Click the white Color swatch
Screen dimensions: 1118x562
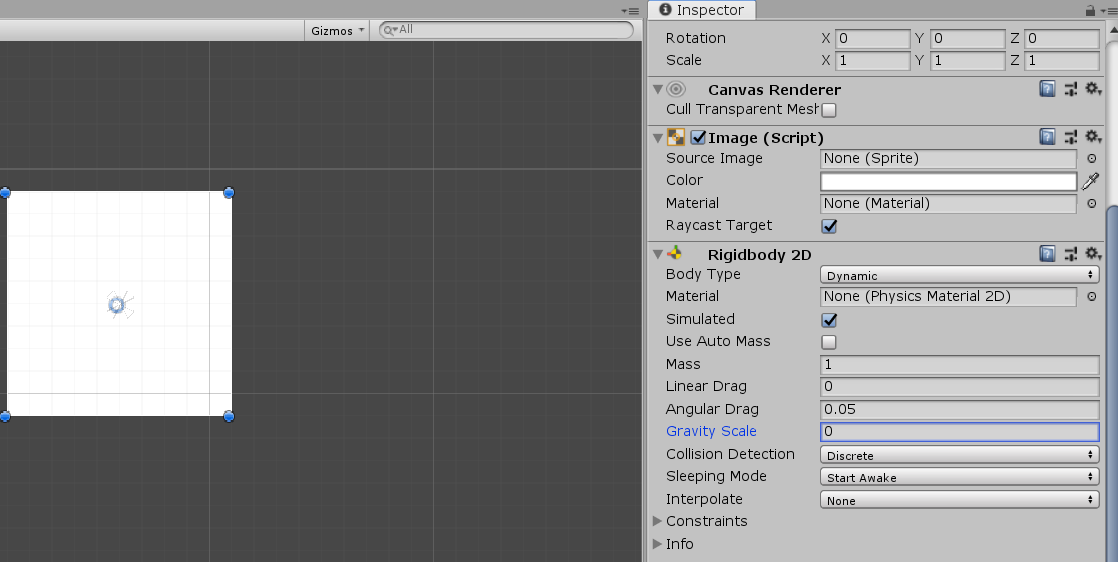click(x=948, y=181)
